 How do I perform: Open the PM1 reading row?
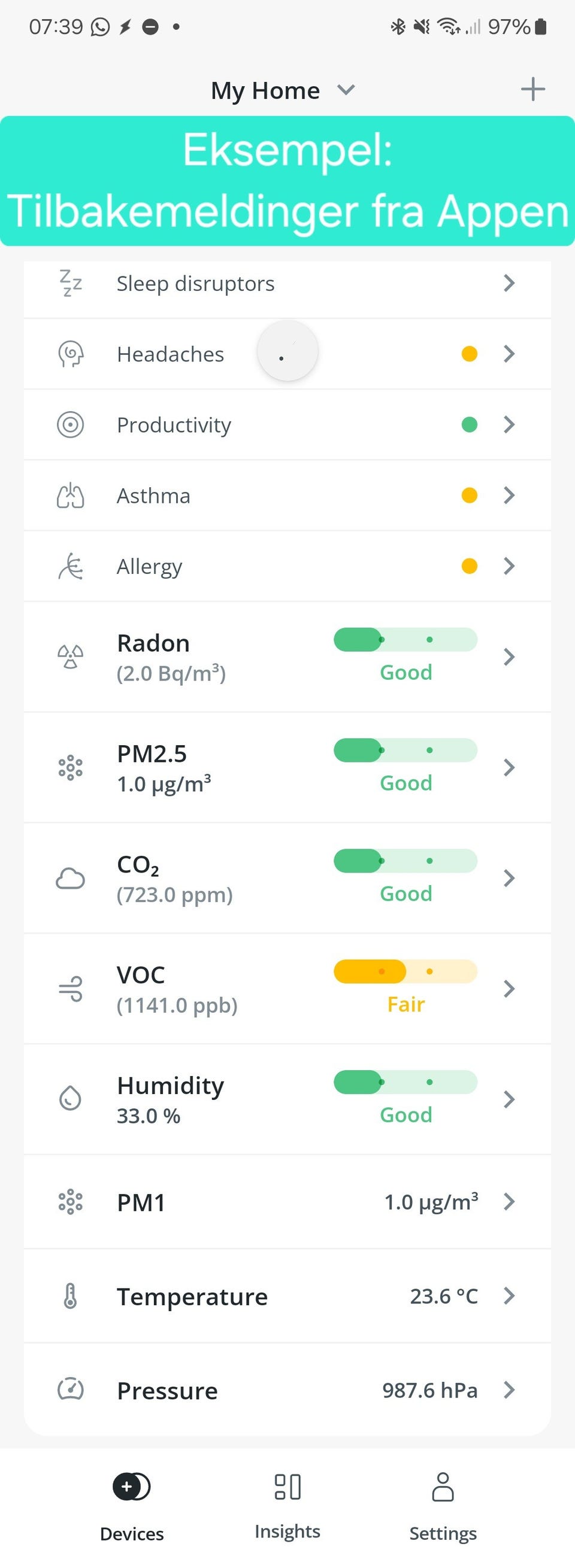287,1202
